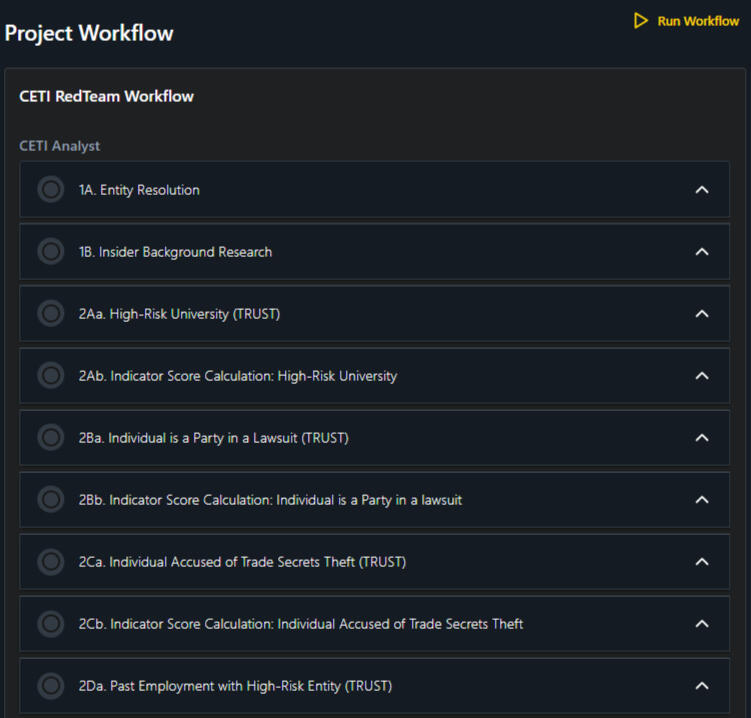
Task: Click the Run Workflow button label
Action: click(698, 21)
